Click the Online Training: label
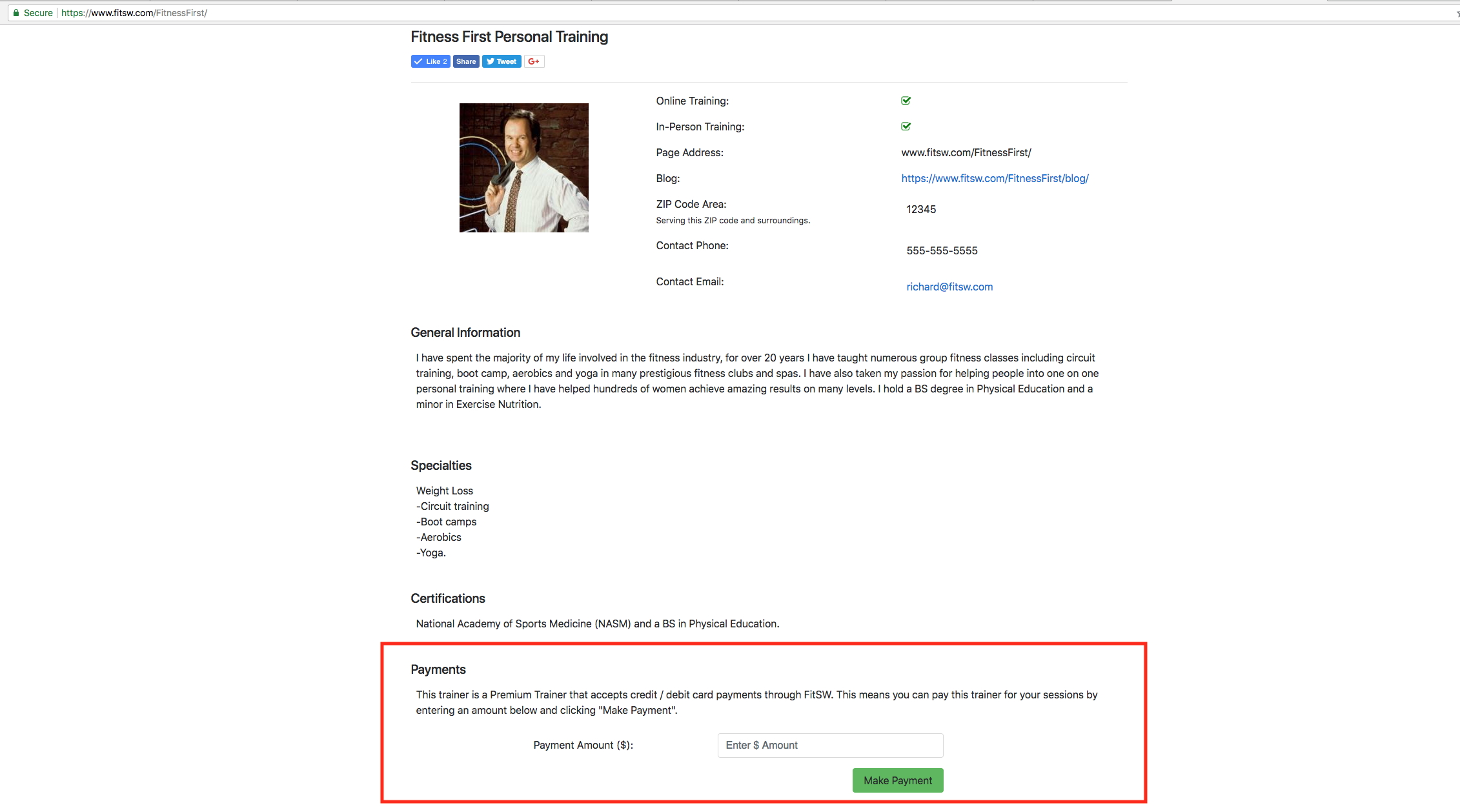The height and width of the screenshot is (812, 1460). 693,101
